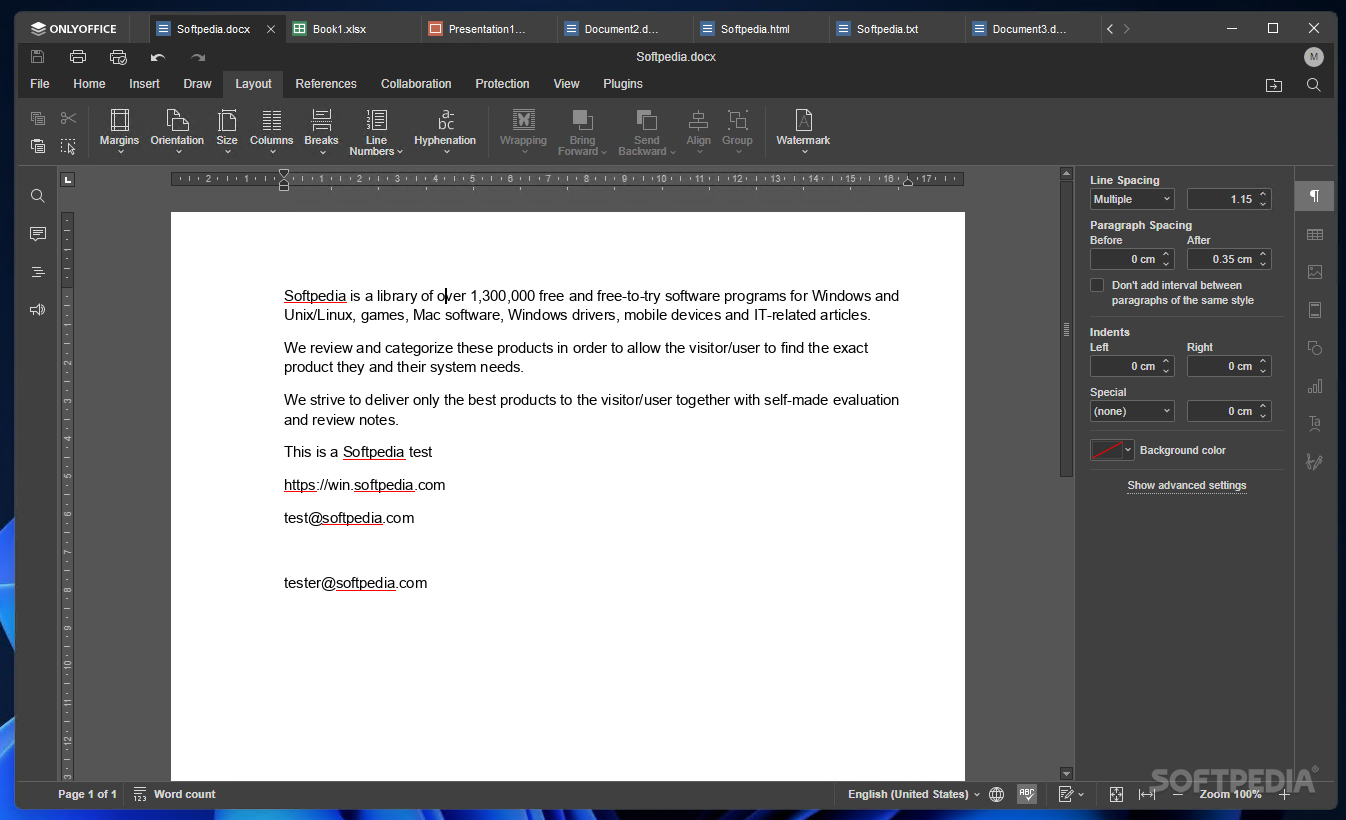Screen dimensions: 1346x820
Task: Open the Track changes status bar button
Action: click(x=1071, y=794)
